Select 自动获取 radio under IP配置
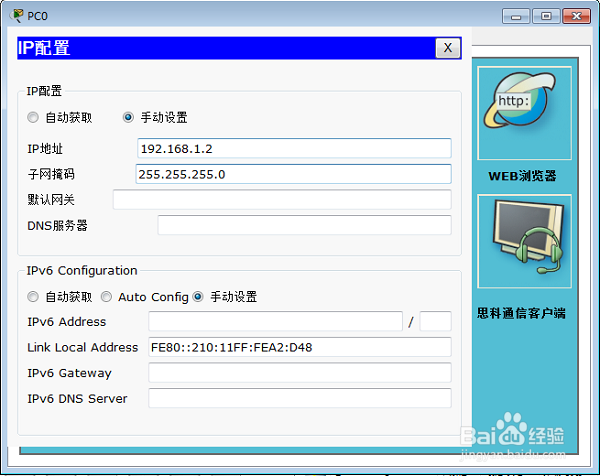The image size is (600, 476). [33, 117]
